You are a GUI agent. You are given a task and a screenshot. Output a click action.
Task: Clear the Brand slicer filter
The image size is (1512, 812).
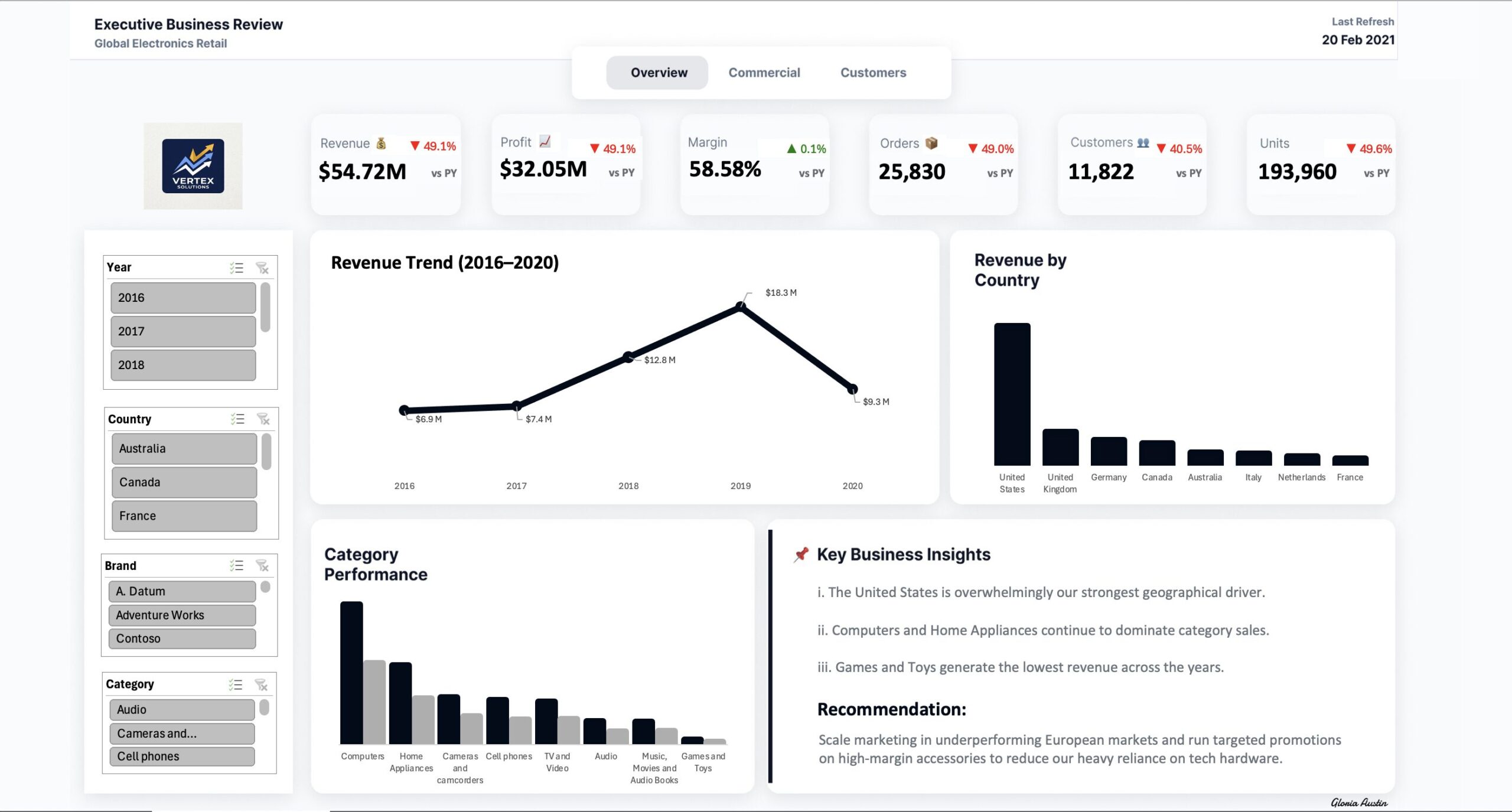[x=262, y=566]
